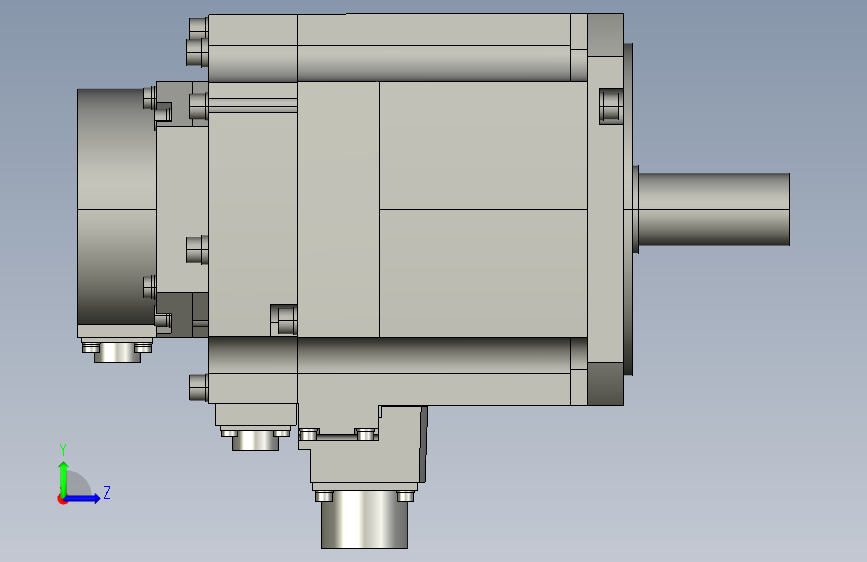Image resolution: width=867 pixels, height=562 pixels.
Task: Select the blue Z axis arrow of the triad
Action: 83,498
